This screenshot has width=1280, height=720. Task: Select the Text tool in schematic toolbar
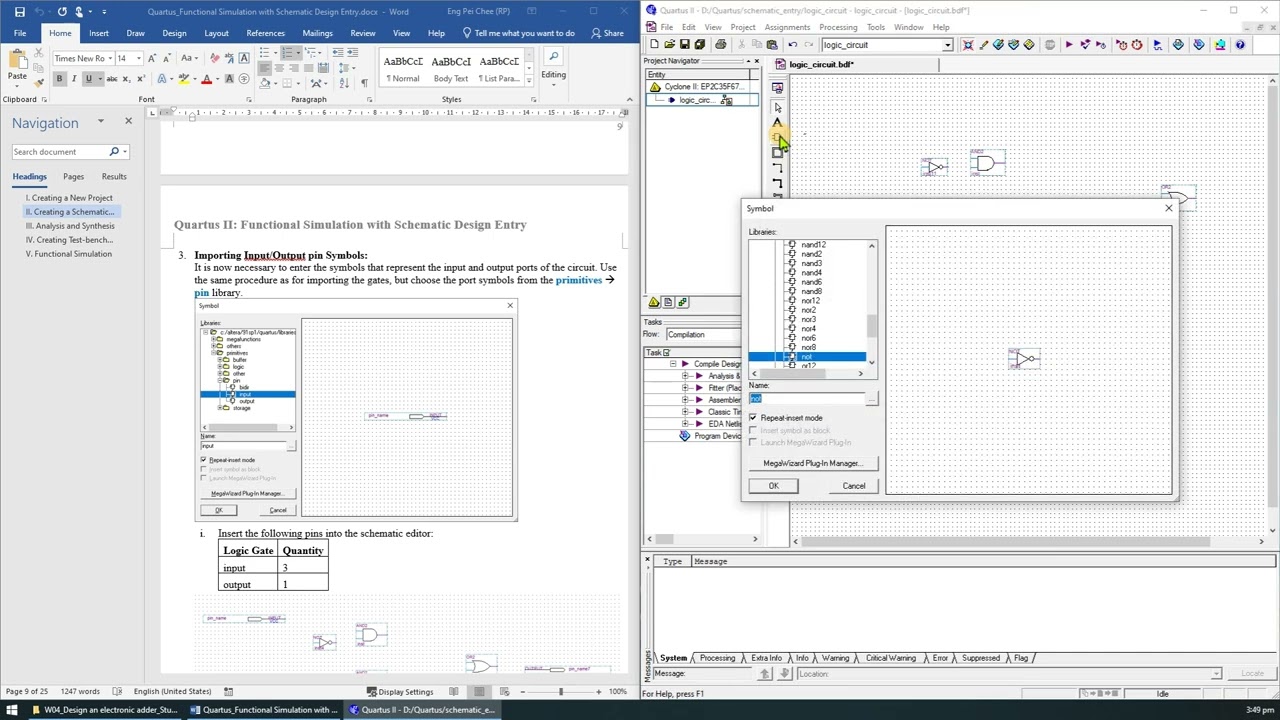778,122
